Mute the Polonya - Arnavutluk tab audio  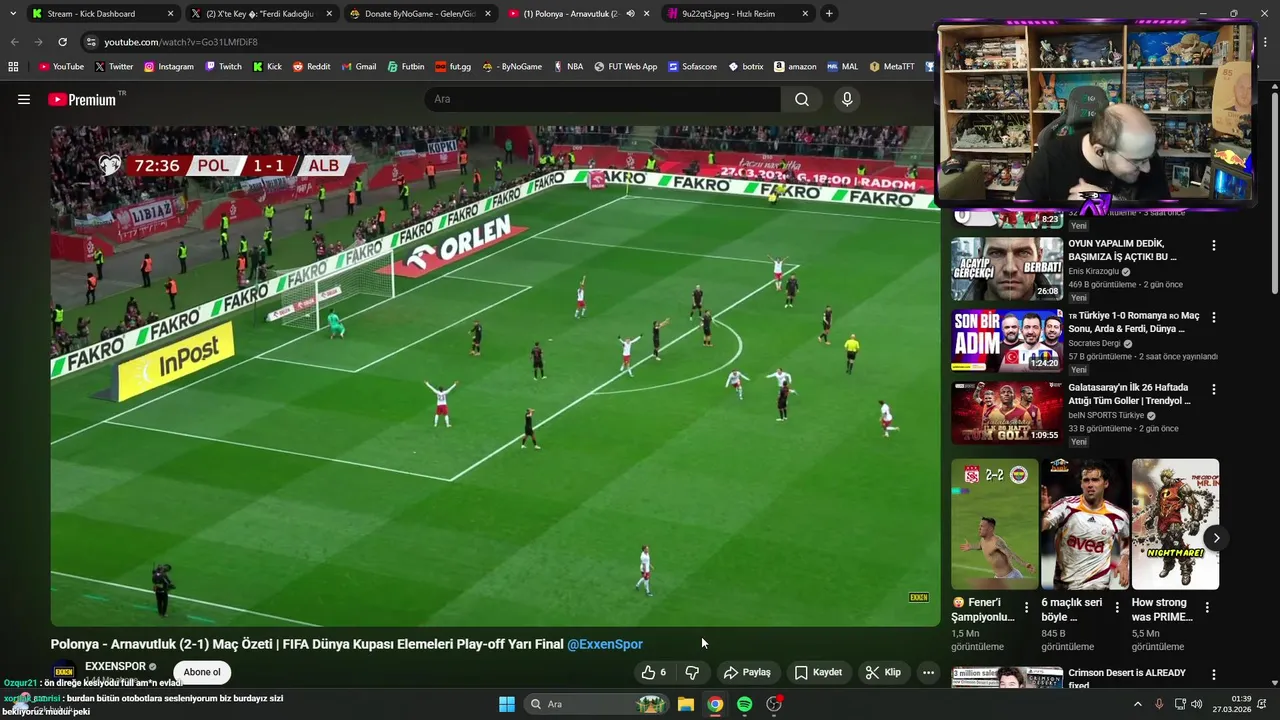click(x=630, y=14)
